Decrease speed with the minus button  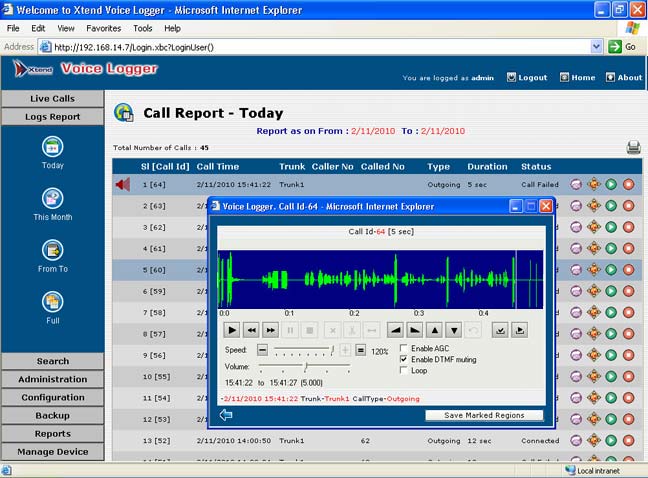pos(262,350)
